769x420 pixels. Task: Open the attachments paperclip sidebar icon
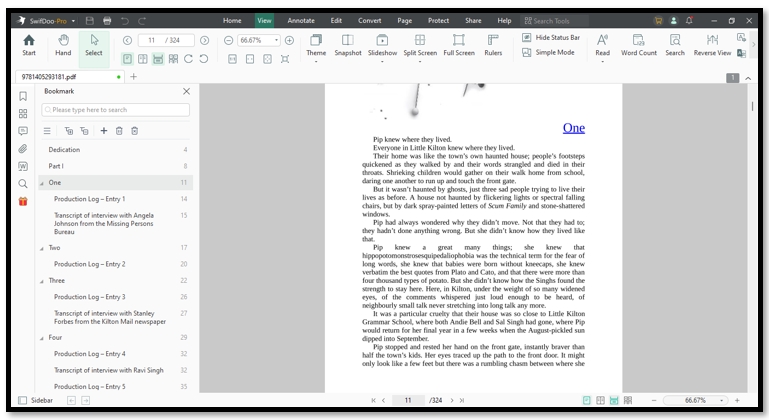coord(23,149)
